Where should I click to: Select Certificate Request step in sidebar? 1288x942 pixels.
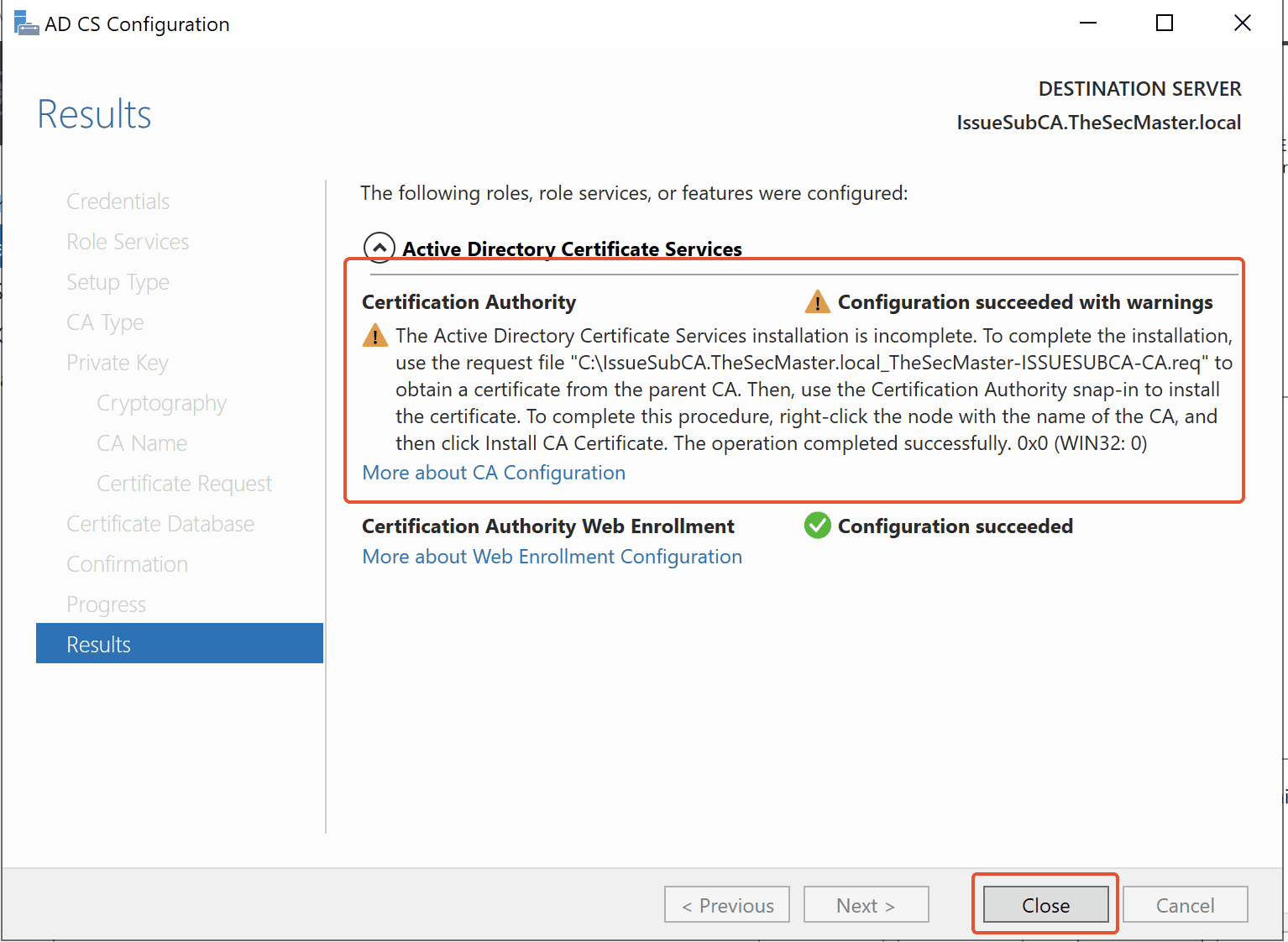[185, 484]
